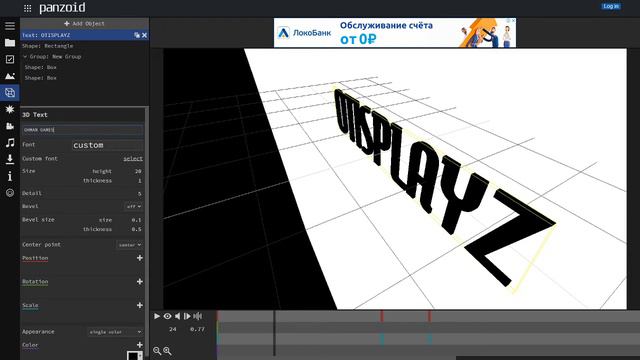The image size is (640, 360).
Task: Duplicate the Text: OTISPLAYZ object
Action: 137,35
